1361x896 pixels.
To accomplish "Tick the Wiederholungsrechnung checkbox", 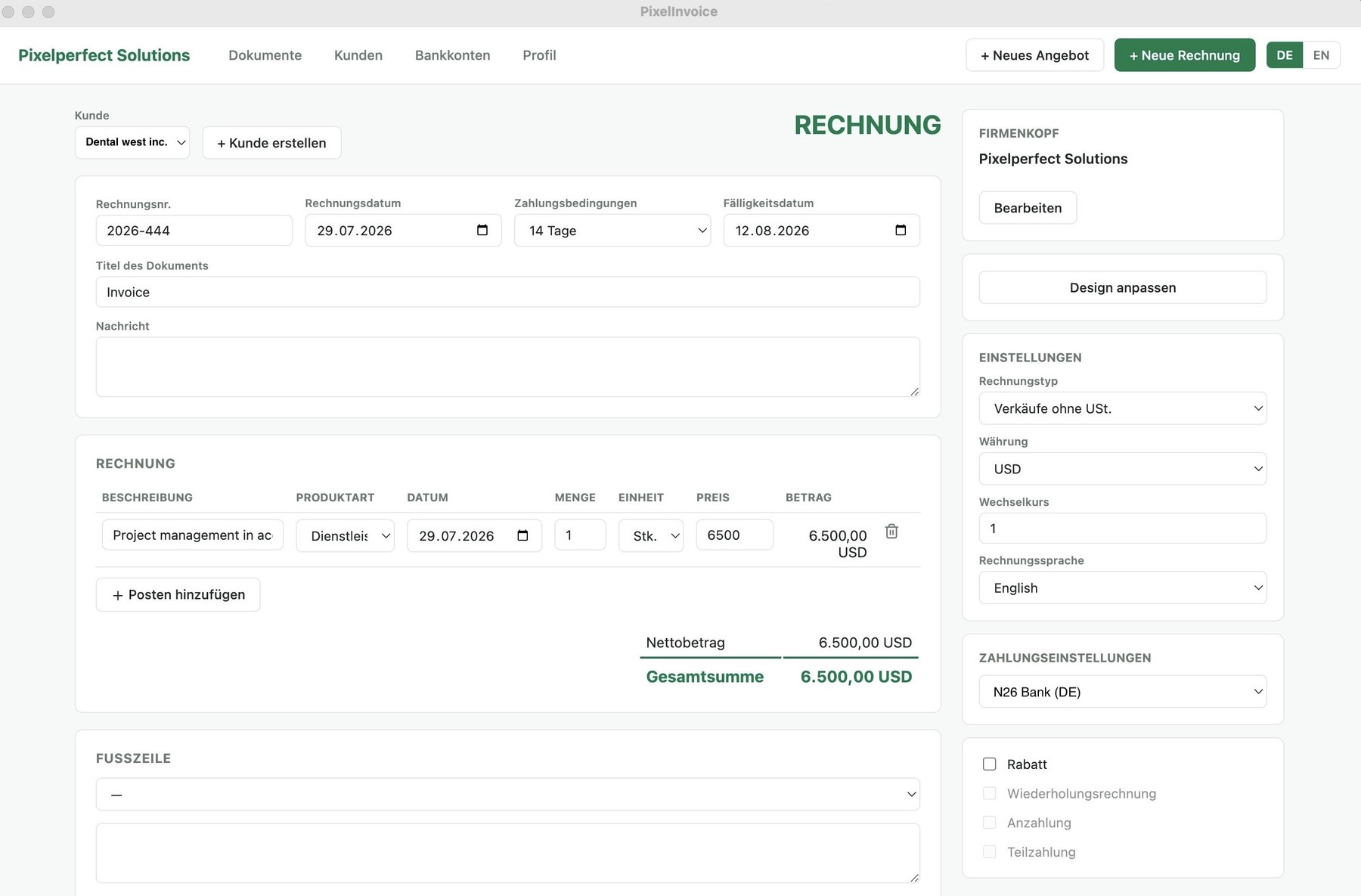I will pyautogui.click(x=989, y=793).
